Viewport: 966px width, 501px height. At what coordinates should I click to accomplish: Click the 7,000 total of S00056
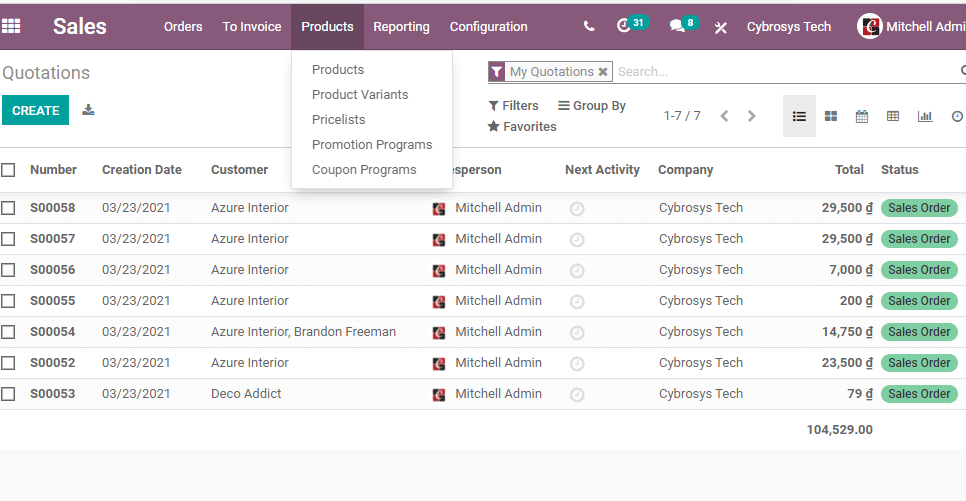[851, 270]
